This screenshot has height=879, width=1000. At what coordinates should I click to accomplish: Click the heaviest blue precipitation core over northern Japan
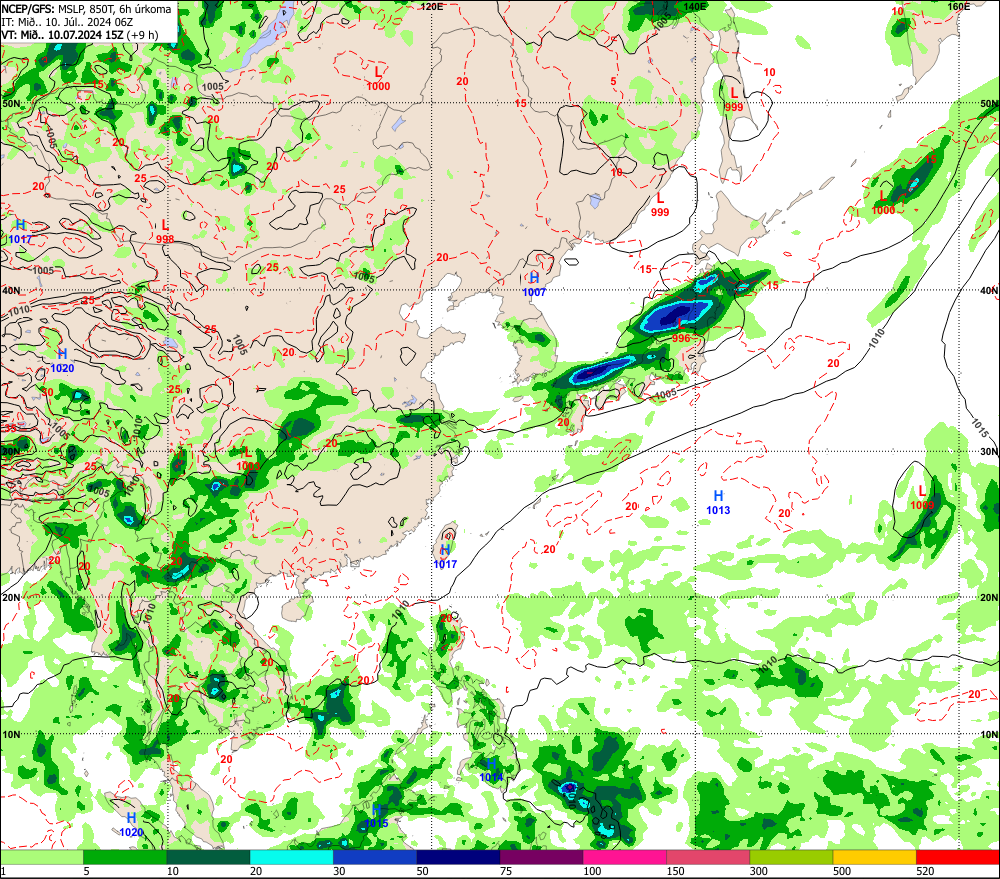(x=677, y=314)
